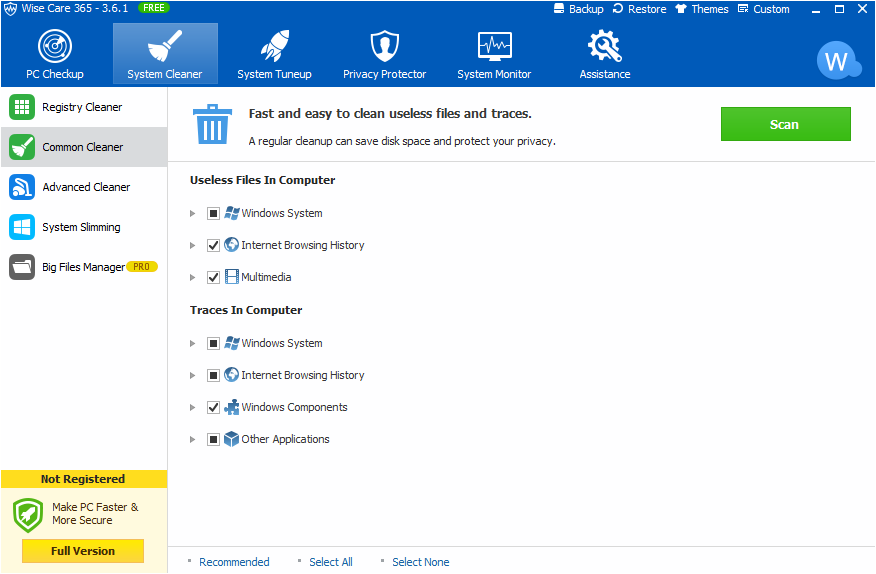Click the Custom settings icon
The height and width of the screenshot is (574, 876).
pos(743,8)
